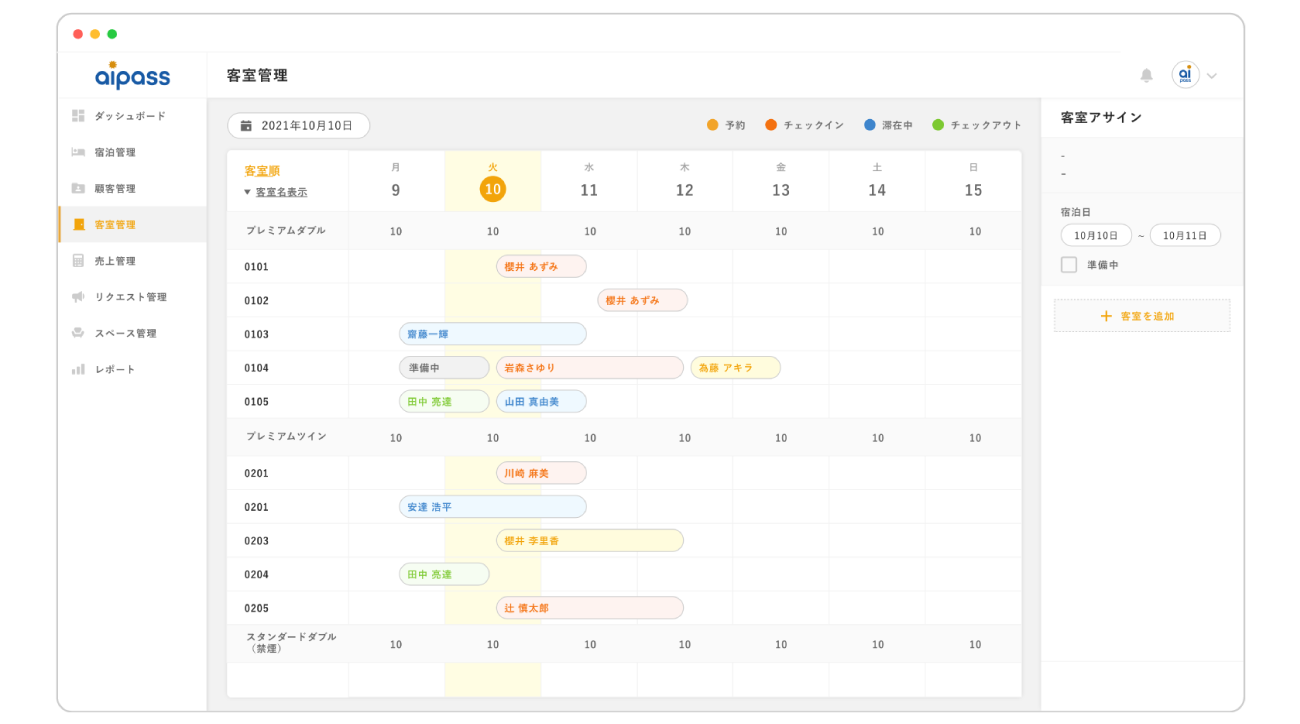Select the 岩森さゆり reservation bar
The width and height of the screenshot is (1300, 724).
pos(589,368)
